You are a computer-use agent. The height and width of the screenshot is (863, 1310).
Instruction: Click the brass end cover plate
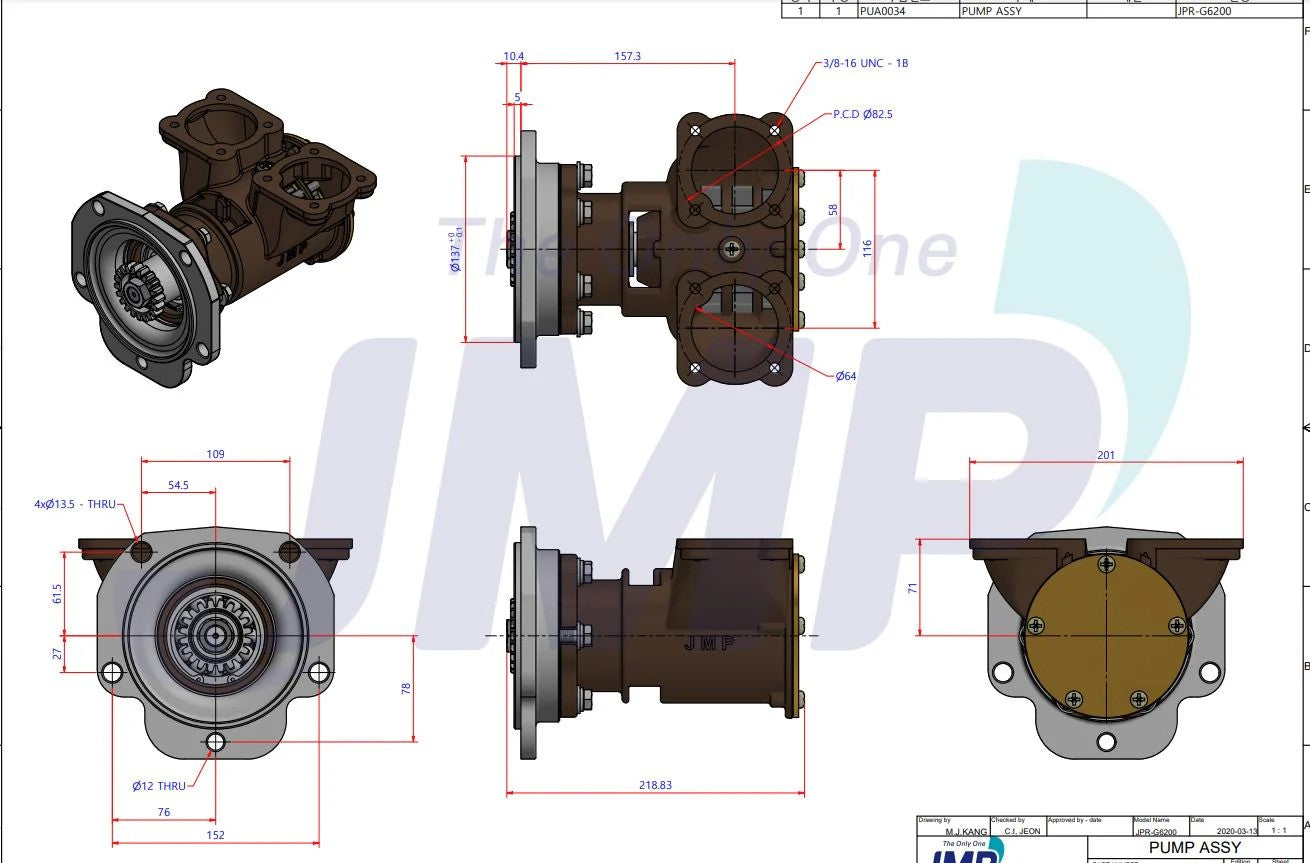point(1106,636)
